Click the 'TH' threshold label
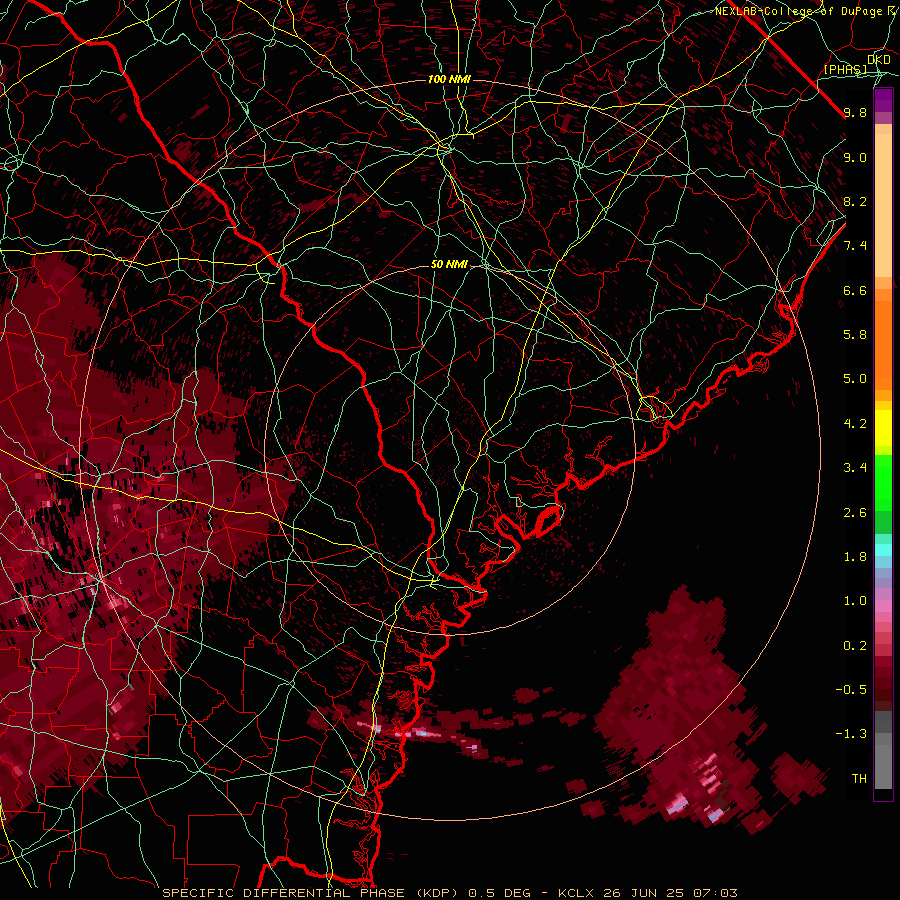The width and height of the screenshot is (900, 900). click(859, 779)
